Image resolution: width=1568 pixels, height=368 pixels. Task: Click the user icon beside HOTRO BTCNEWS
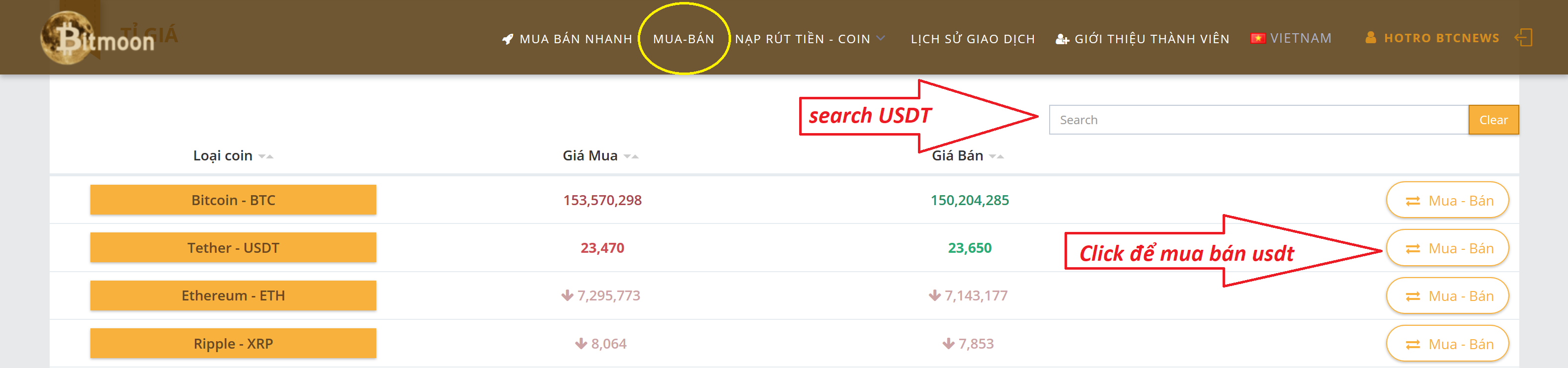coord(1370,38)
